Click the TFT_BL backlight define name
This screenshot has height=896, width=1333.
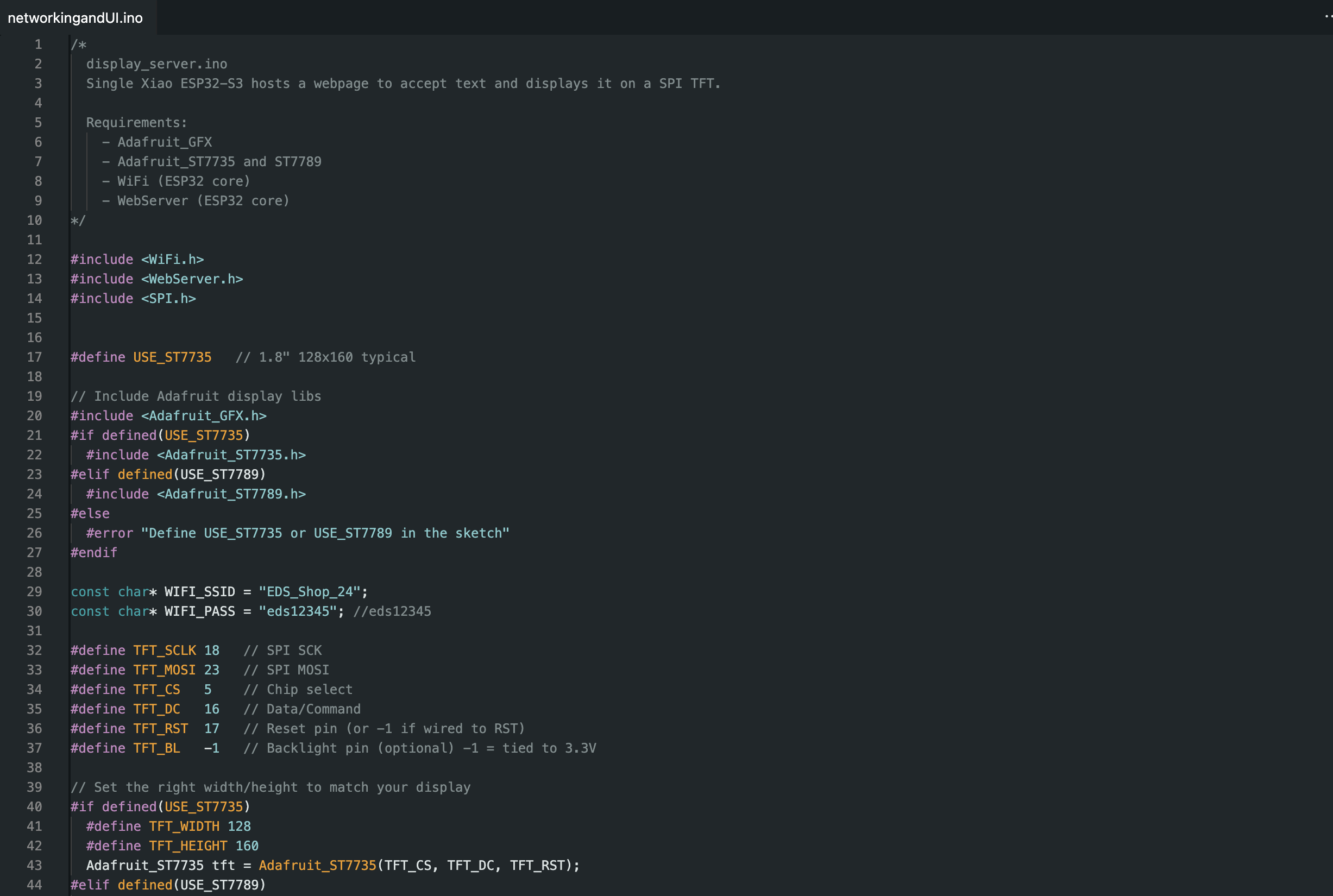[x=156, y=748]
